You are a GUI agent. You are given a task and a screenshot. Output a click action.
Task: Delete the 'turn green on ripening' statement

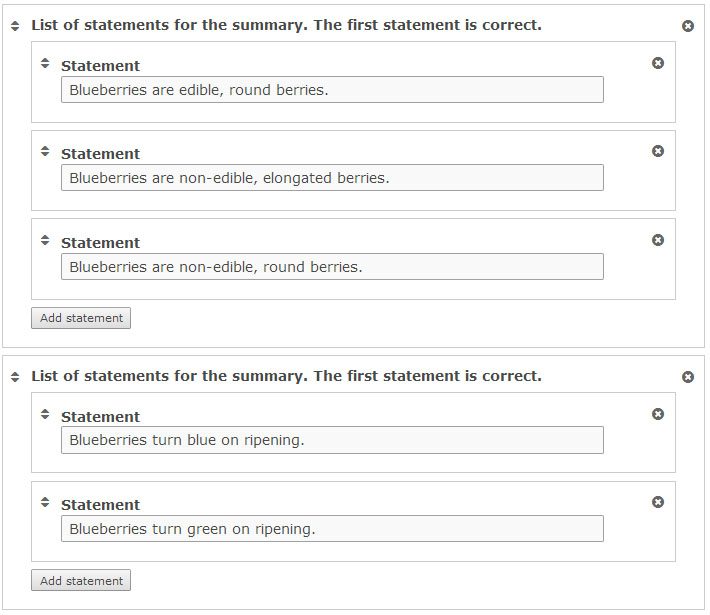tap(658, 502)
